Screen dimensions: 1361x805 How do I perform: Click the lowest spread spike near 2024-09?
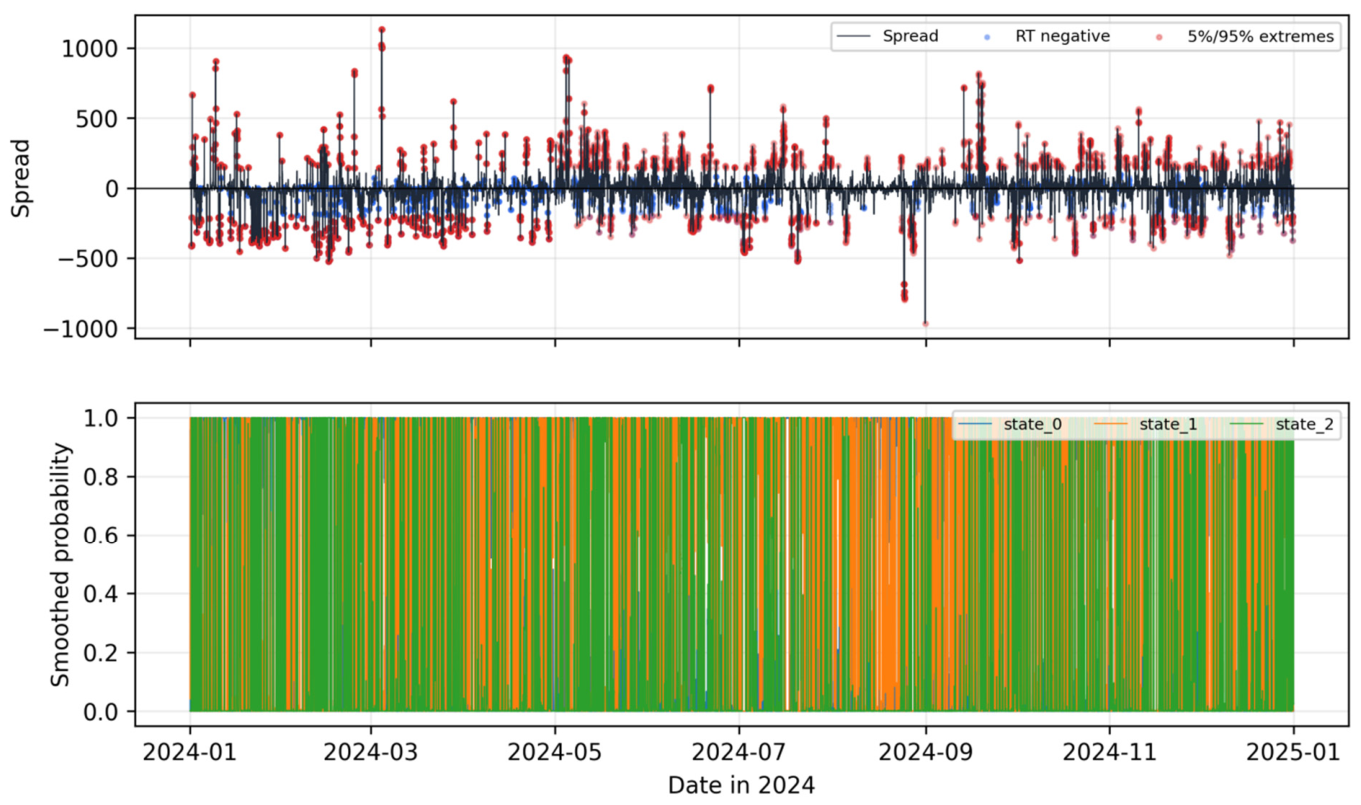[x=925, y=323]
